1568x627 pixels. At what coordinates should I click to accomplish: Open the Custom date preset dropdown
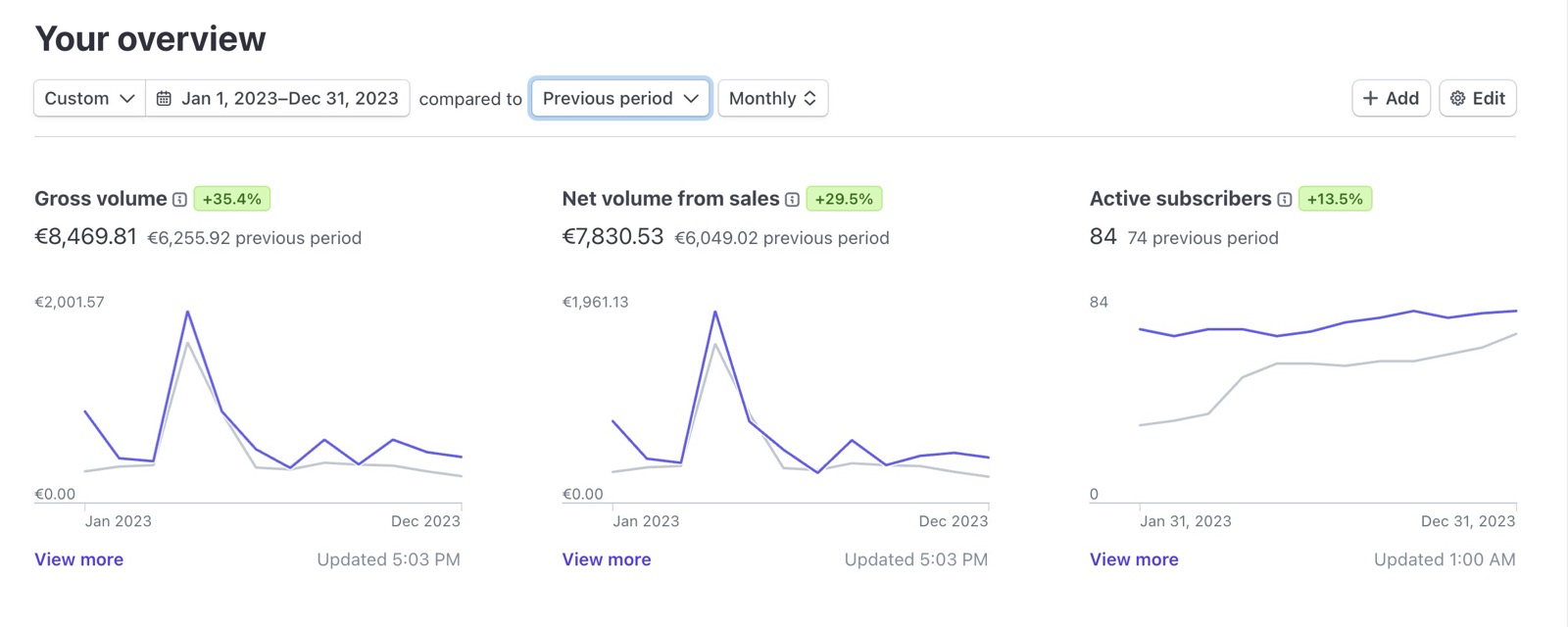pyautogui.click(x=89, y=99)
